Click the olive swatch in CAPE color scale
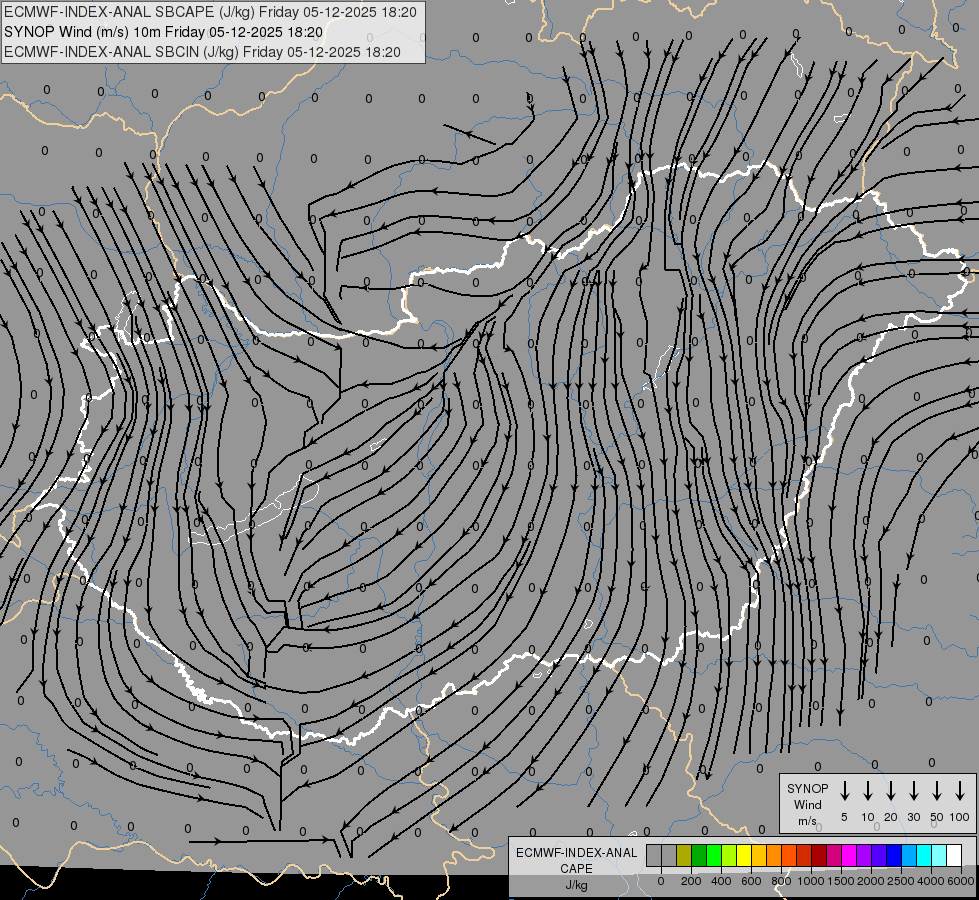 (x=684, y=855)
